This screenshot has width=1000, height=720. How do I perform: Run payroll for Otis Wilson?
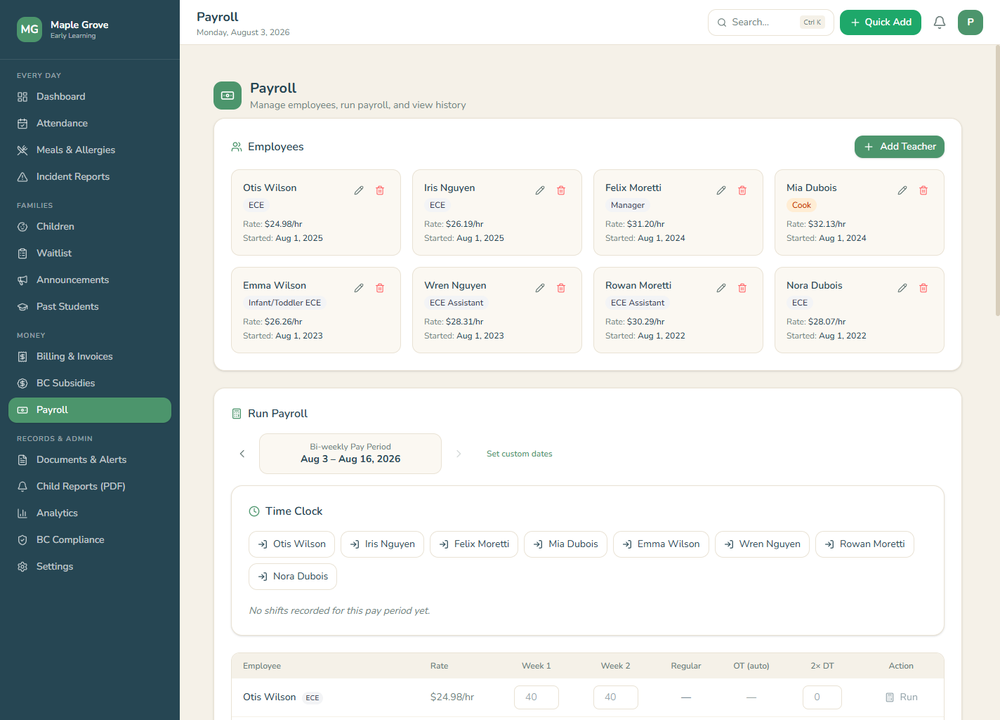tap(901, 698)
